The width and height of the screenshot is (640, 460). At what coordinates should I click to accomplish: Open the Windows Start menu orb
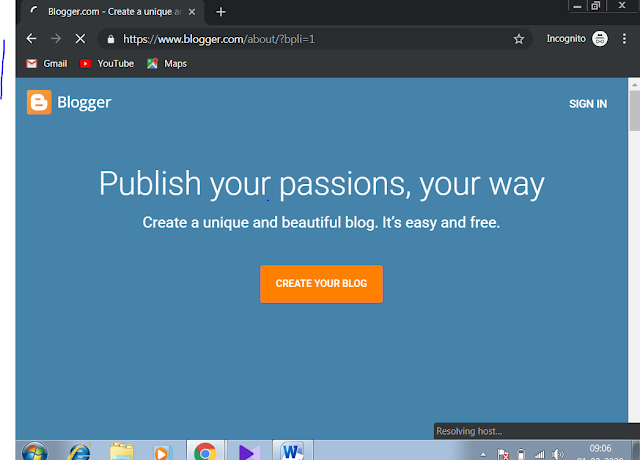pos(35,451)
